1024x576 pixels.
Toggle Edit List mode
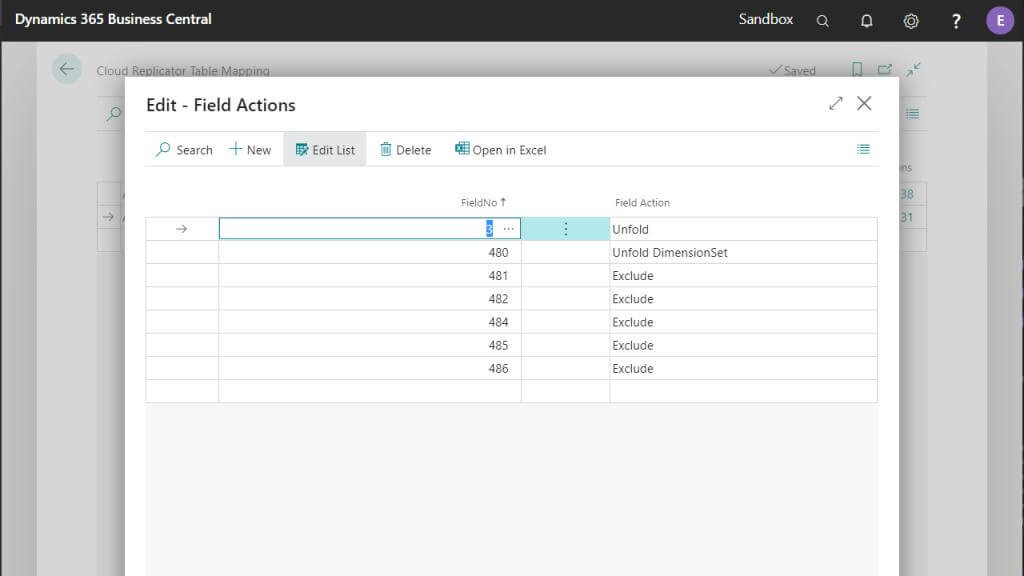click(x=325, y=150)
